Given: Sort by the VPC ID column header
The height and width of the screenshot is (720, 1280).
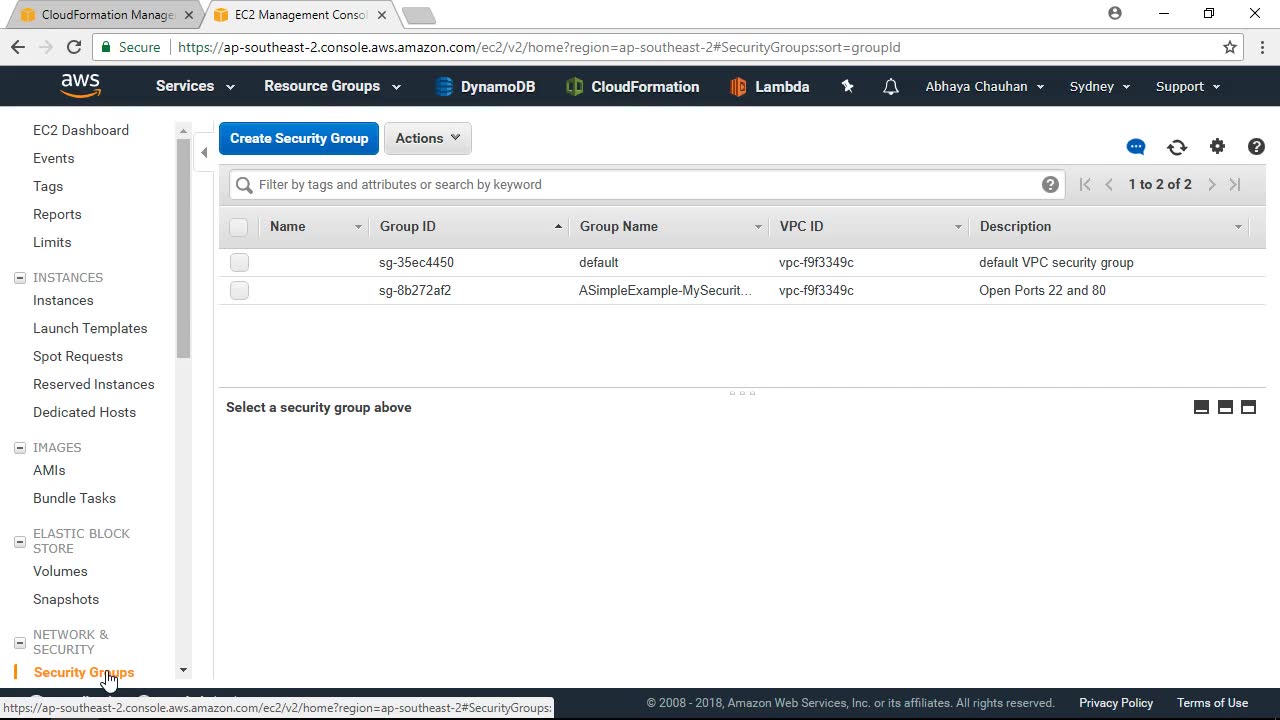Looking at the screenshot, I should pos(868,227).
